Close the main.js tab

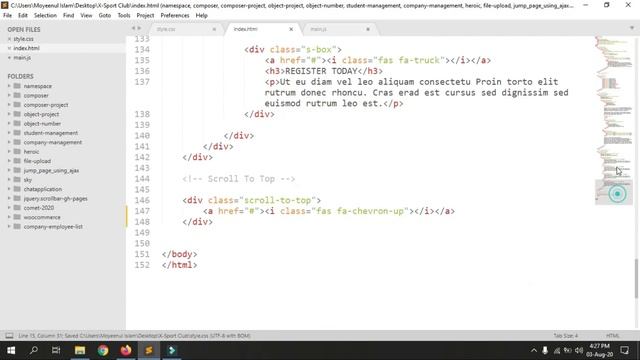(368, 29)
